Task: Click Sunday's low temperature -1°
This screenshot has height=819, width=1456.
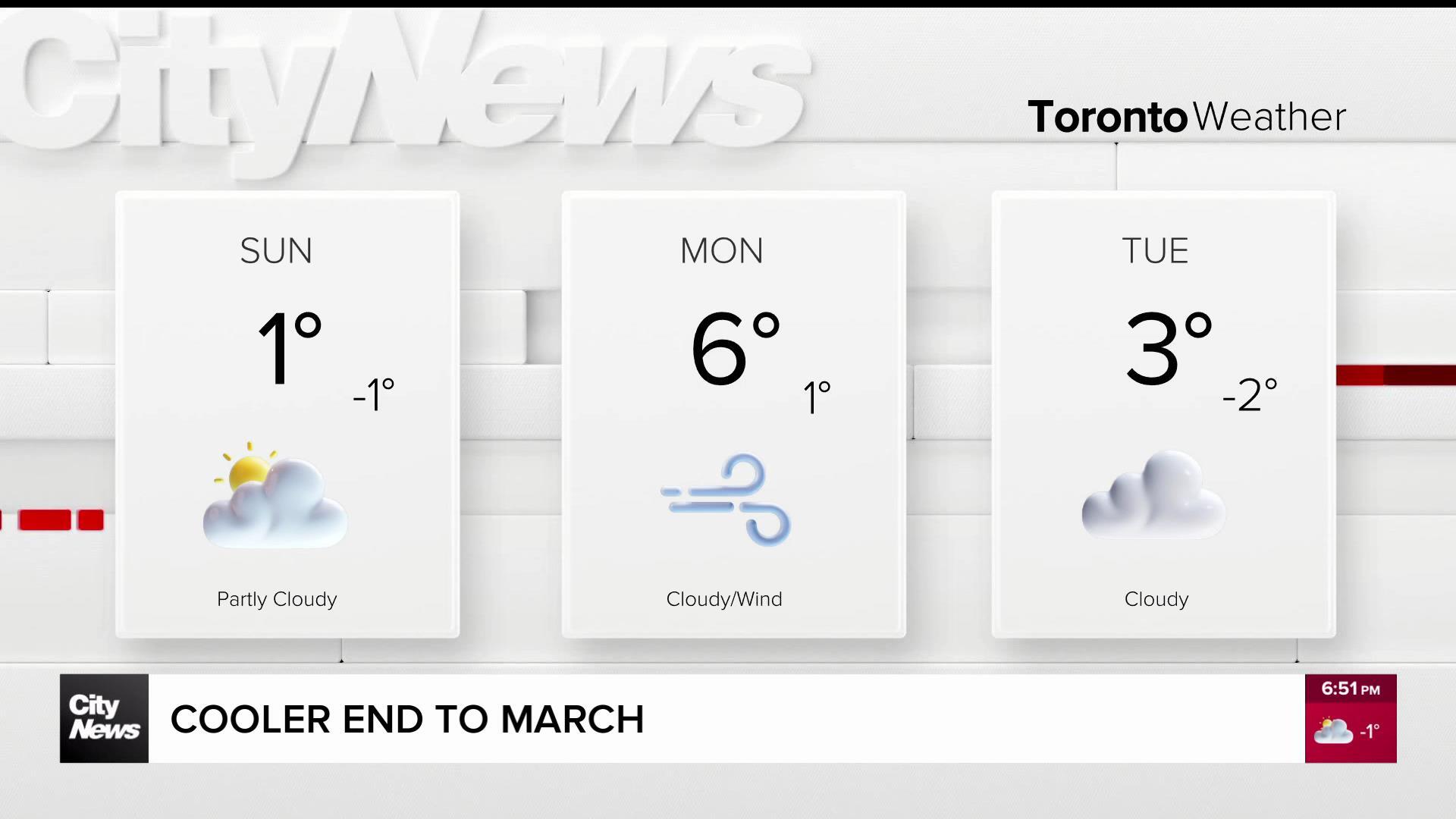Action: point(374,395)
